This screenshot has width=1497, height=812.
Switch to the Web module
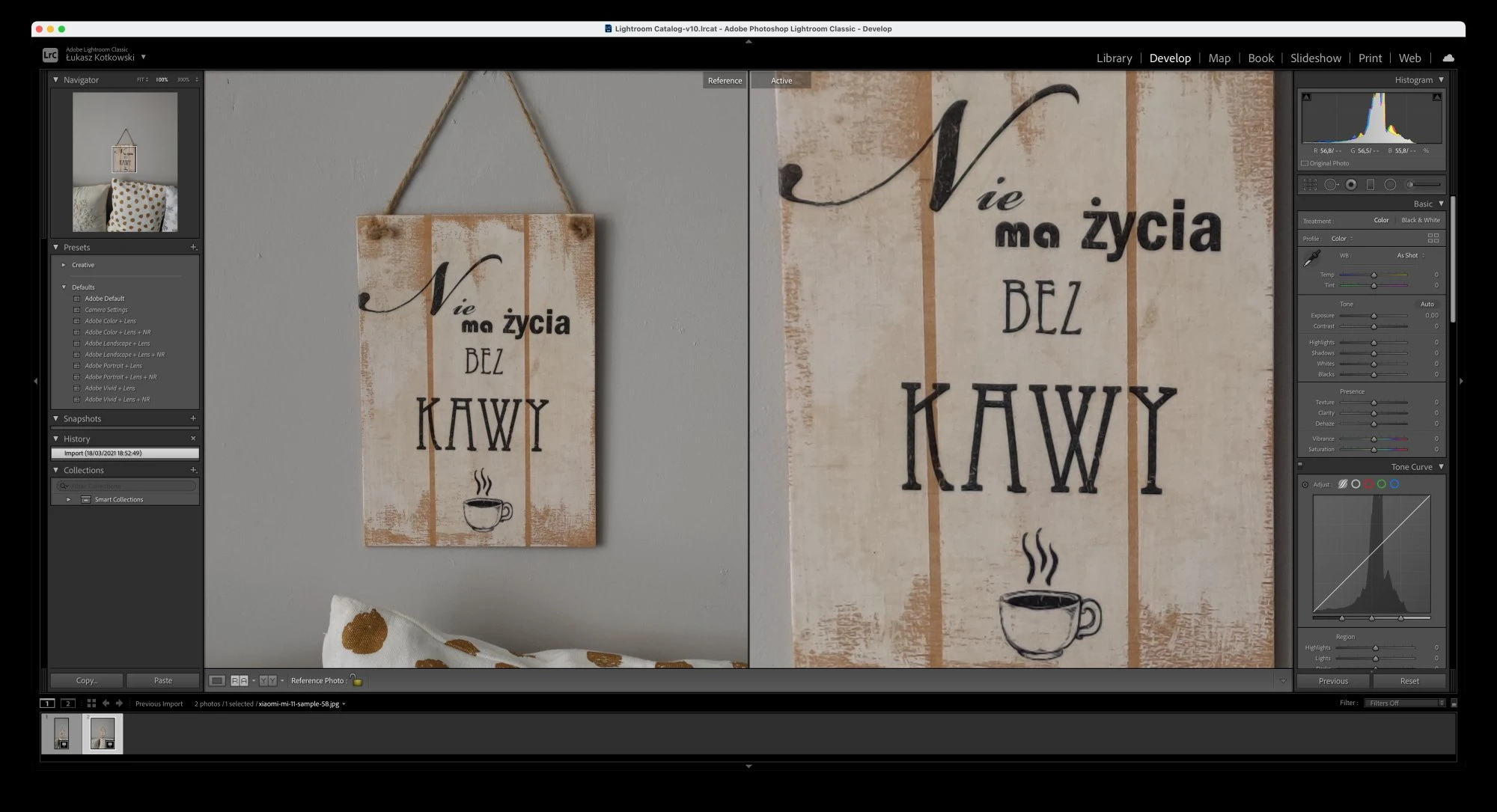(x=1409, y=58)
